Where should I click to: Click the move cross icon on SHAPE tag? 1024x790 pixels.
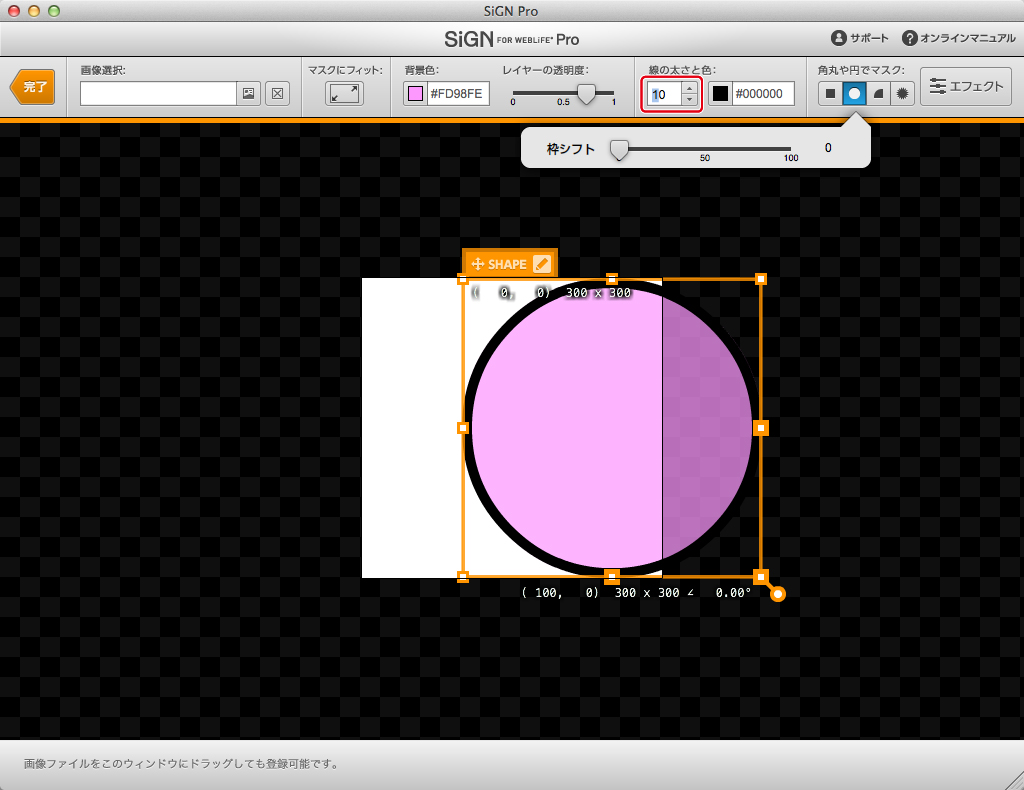pyautogui.click(x=477, y=264)
